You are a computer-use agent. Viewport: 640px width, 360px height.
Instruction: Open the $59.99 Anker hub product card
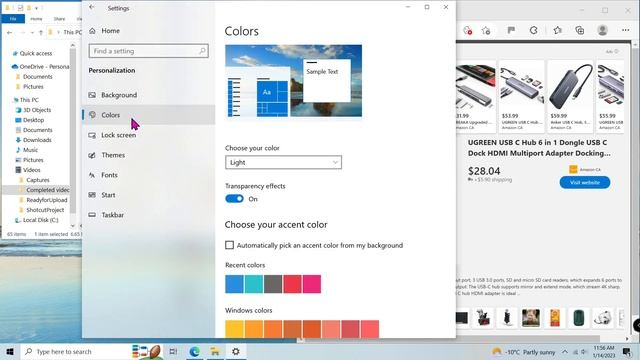tap(570, 96)
